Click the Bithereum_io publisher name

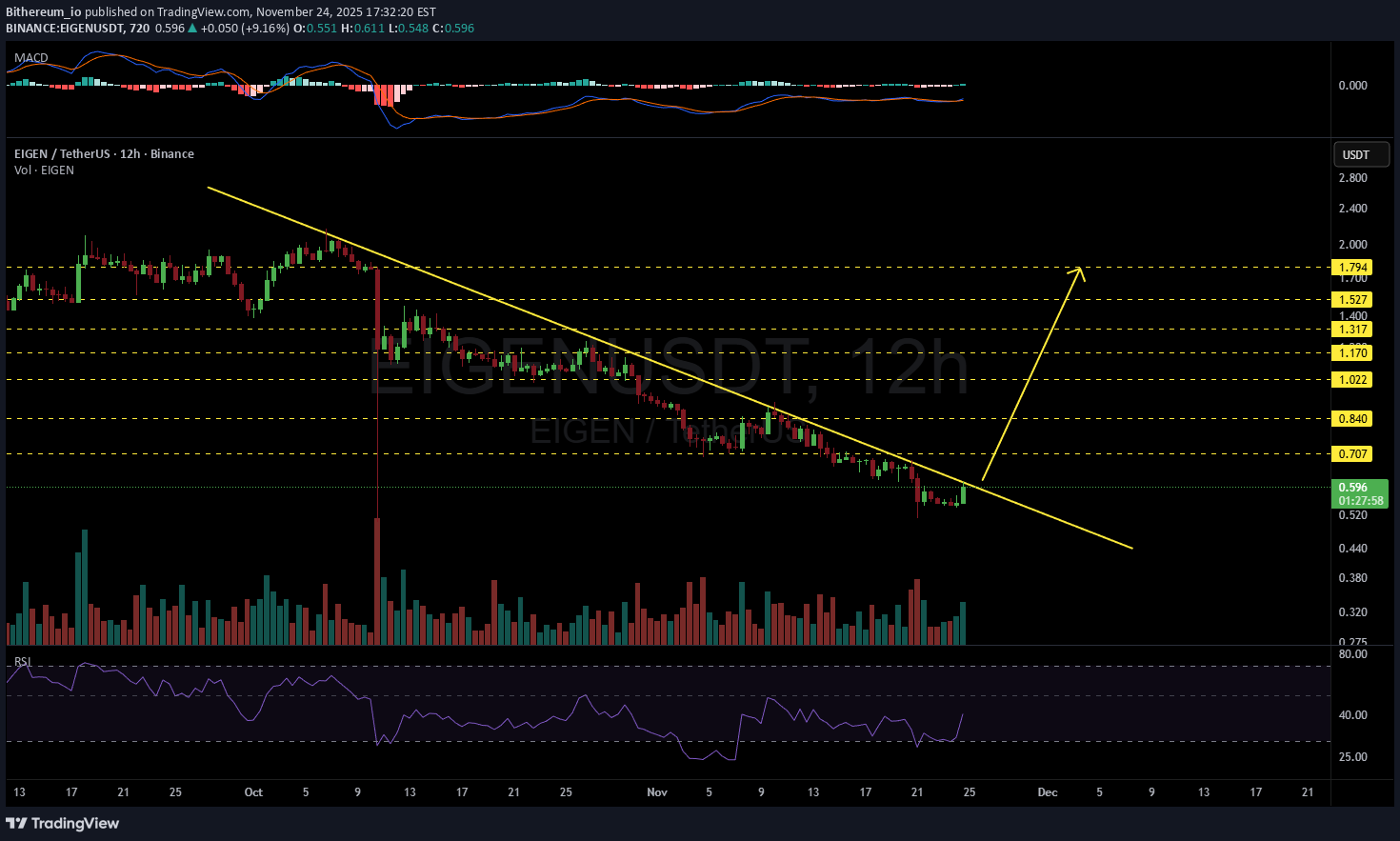tap(43, 12)
